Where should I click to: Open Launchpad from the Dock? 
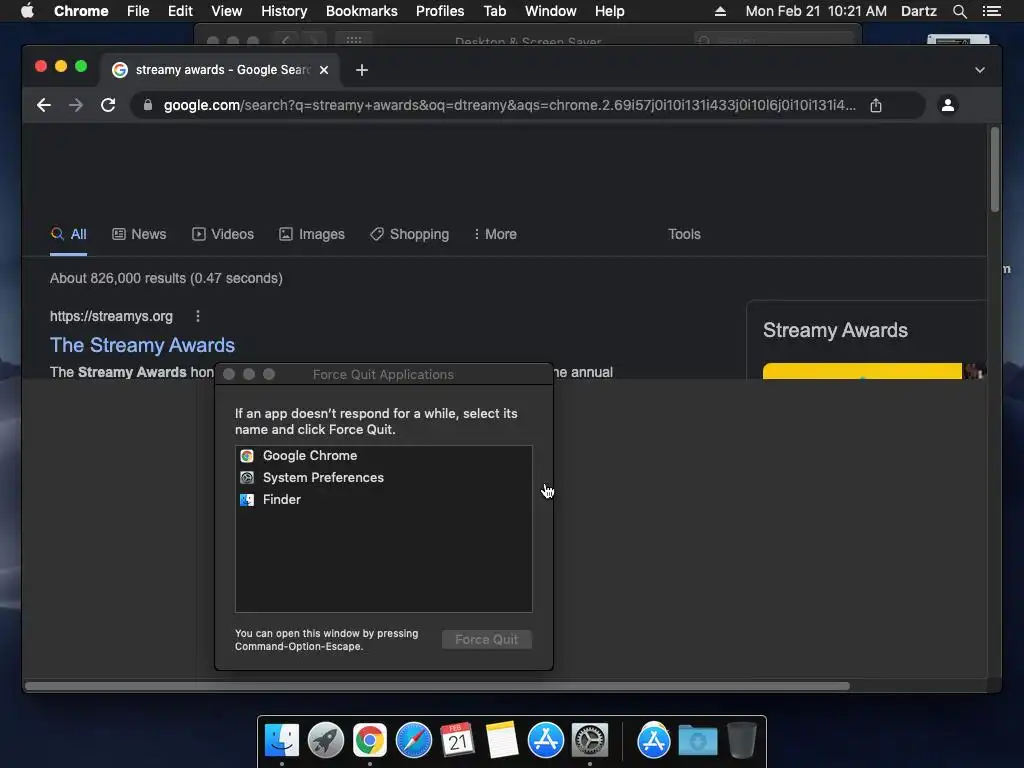click(x=325, y=740)
